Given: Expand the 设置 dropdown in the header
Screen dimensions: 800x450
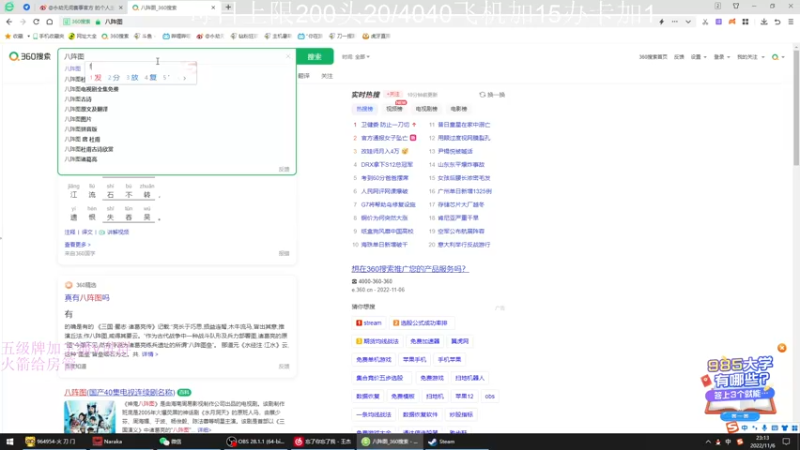Looking at the screenshot, I should pyautogui.click(x=698, y=57).
